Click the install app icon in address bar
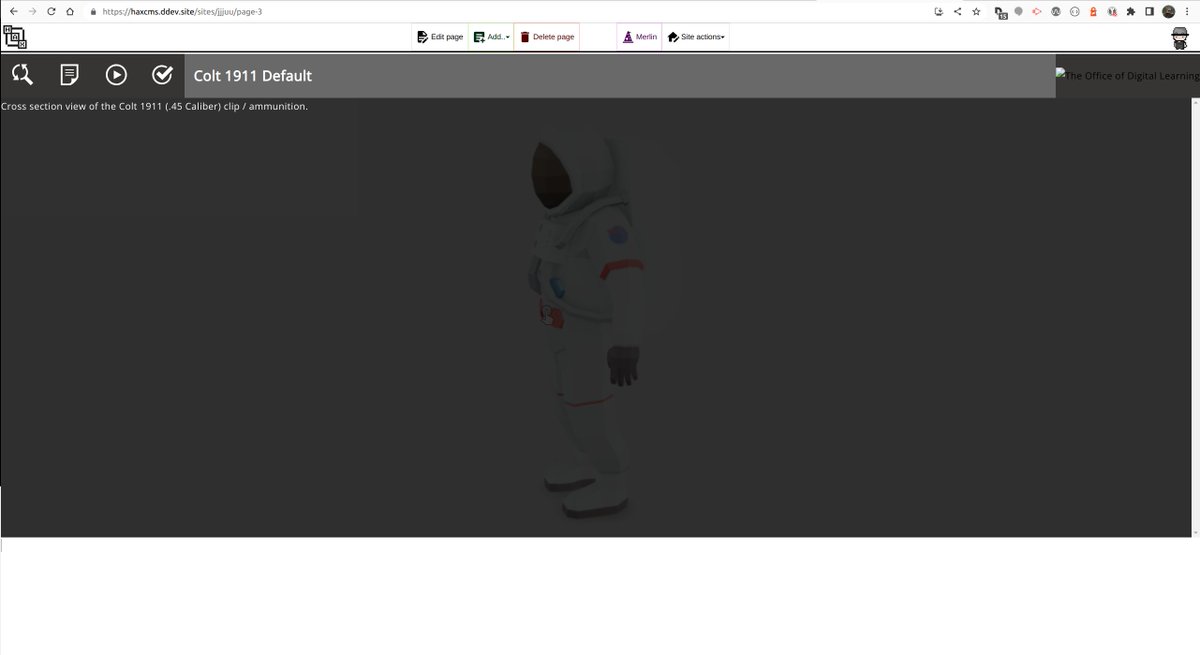This screenshot has height=655, width=1200. pos(938,12)
